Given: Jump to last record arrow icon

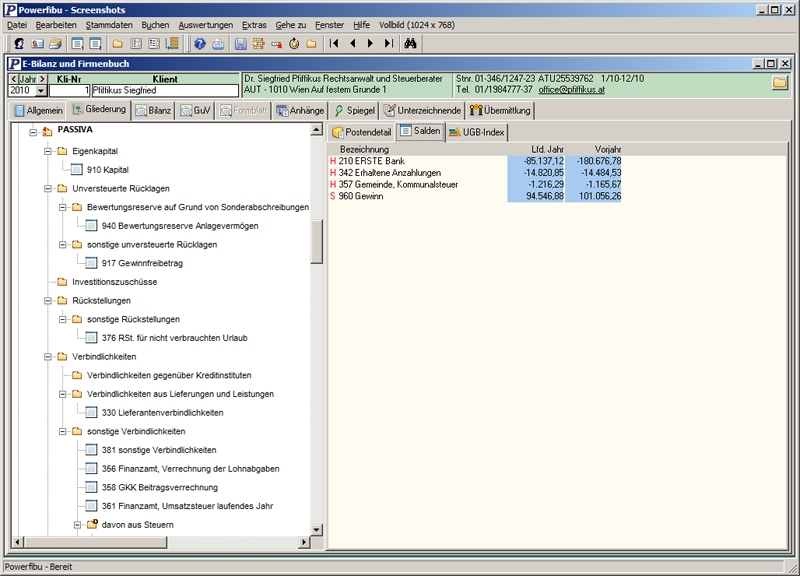Looking at the screenshot, I should click(389, 44).
